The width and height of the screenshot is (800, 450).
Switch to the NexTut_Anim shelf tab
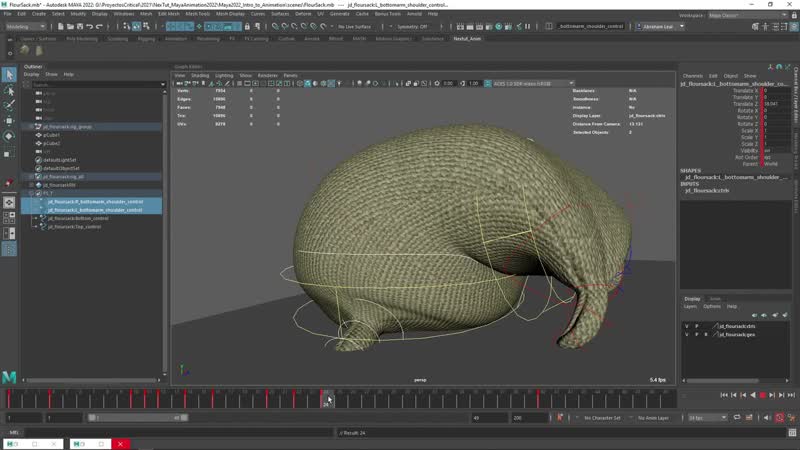pos(467,39)
